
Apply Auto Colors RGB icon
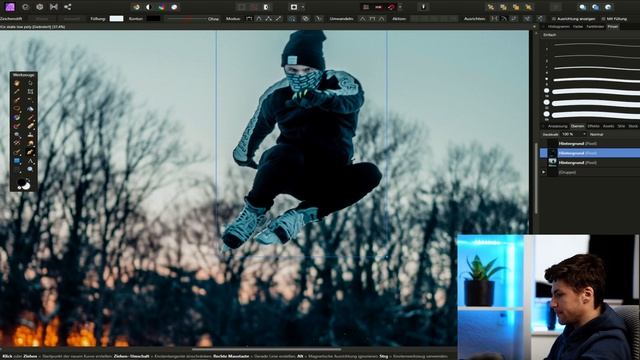coord(162,7)
